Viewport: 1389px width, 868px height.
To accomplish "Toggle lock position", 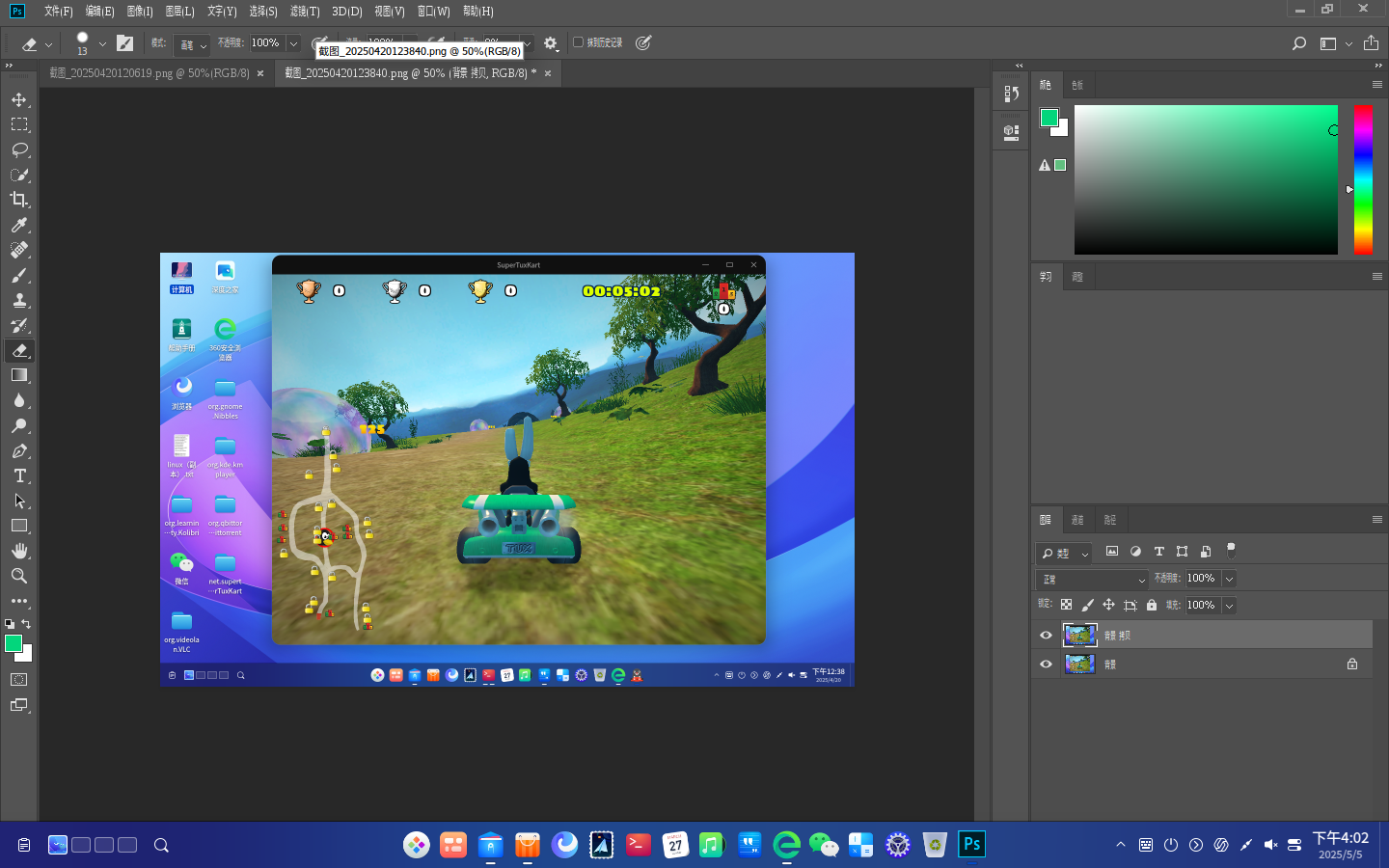I will 1108,605.
